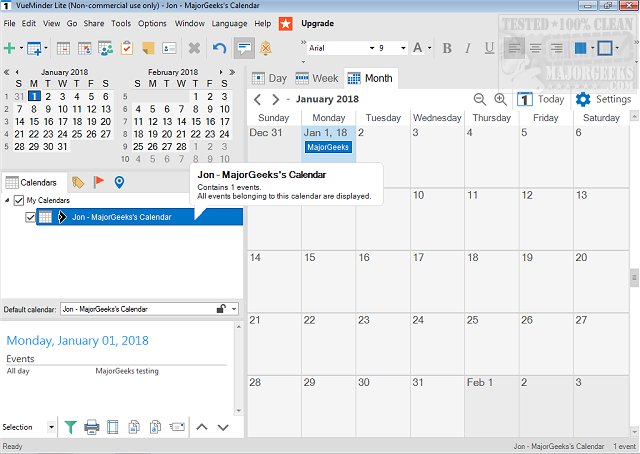Click the orange star upgrade icon
The height and width of the screenshot is (454, 640).
pyautogui.click(x=286, y=24)
